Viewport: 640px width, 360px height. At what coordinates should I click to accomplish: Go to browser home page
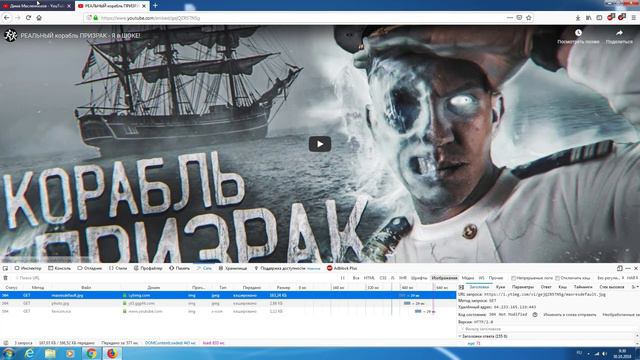(39, 18)
